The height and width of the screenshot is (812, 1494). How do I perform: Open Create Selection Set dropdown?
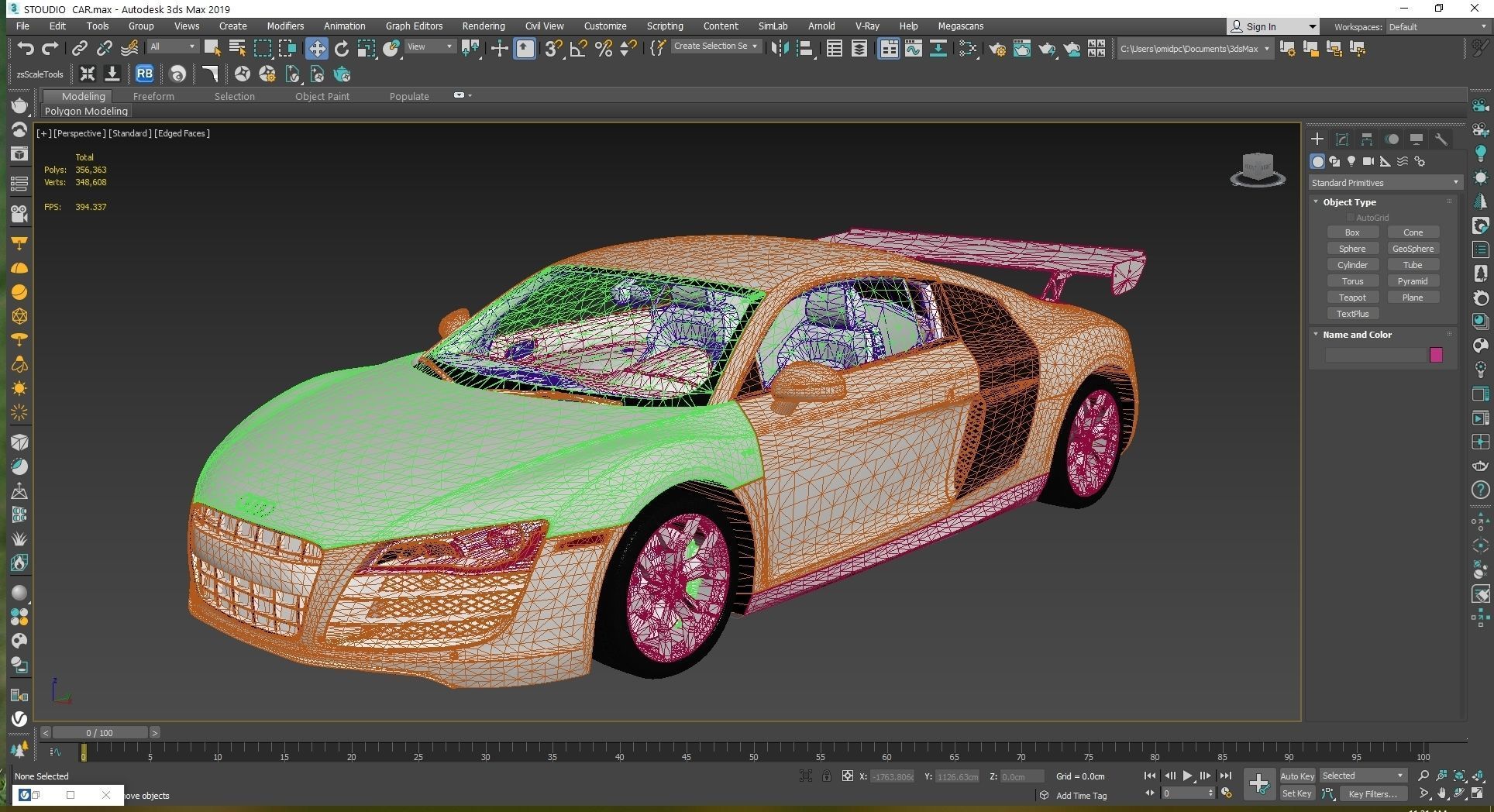coord(715,46)
